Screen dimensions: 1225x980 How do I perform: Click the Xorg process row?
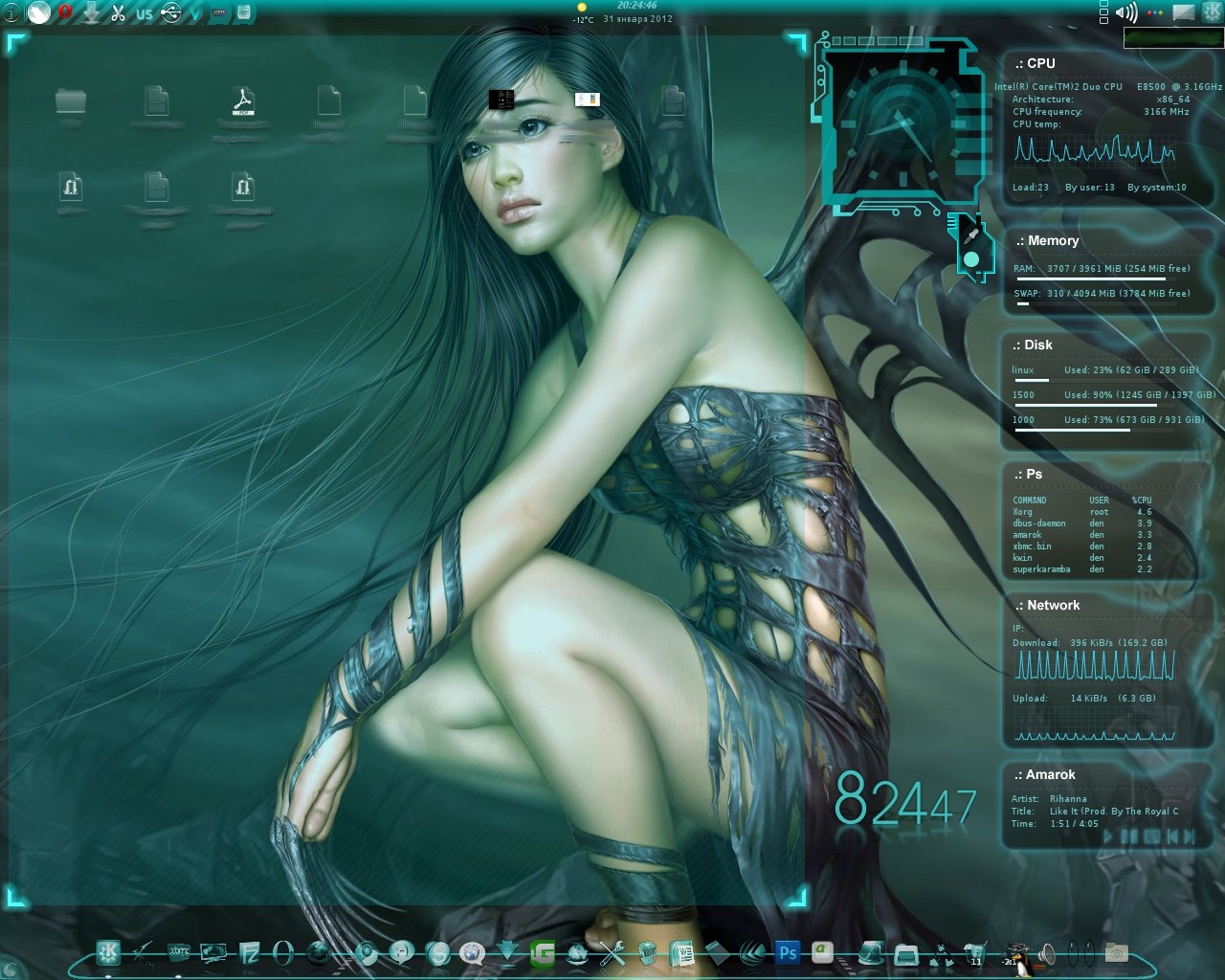click(1082, 512)
